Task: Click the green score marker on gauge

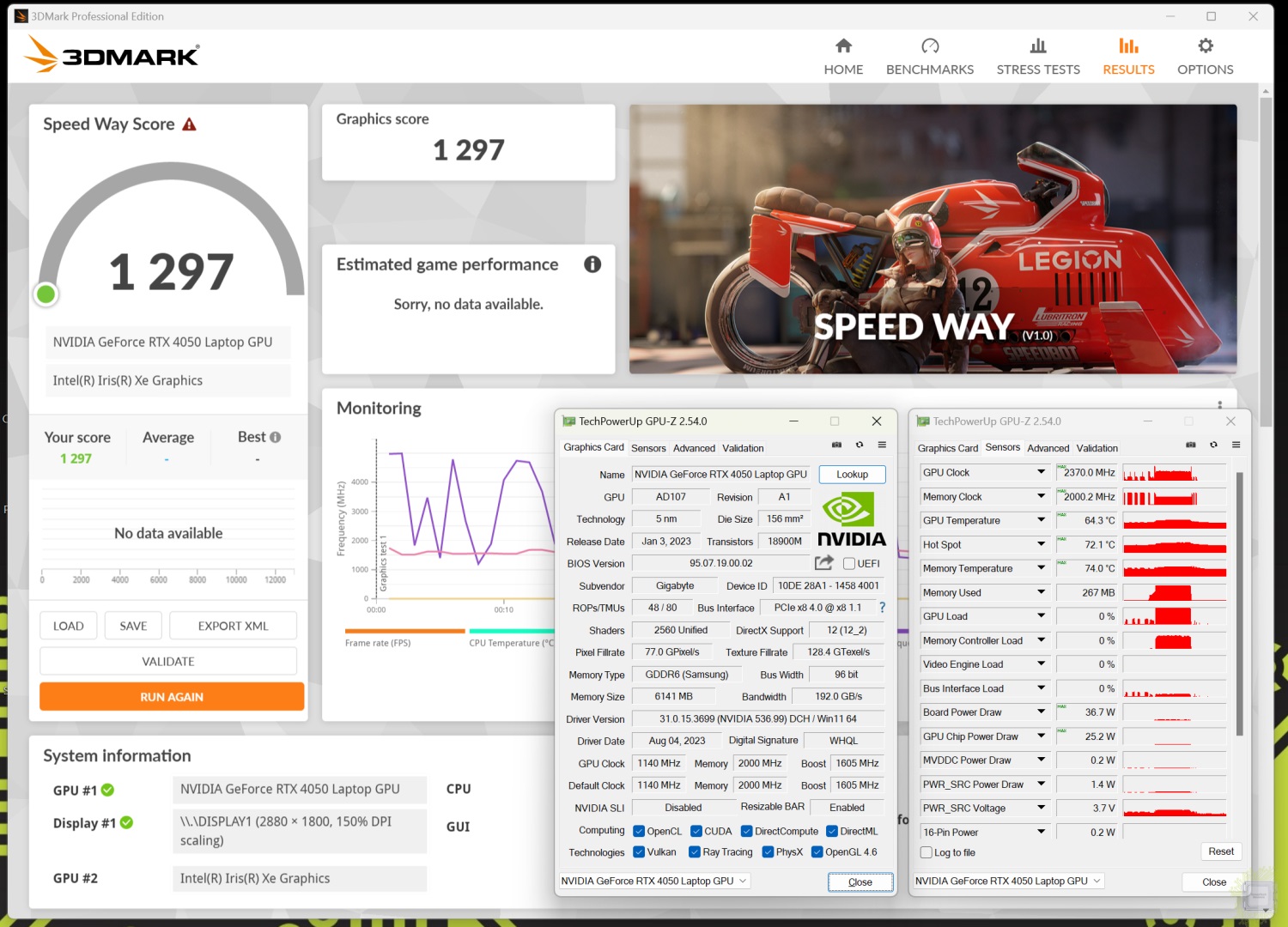Action: (x=46, y=294)
